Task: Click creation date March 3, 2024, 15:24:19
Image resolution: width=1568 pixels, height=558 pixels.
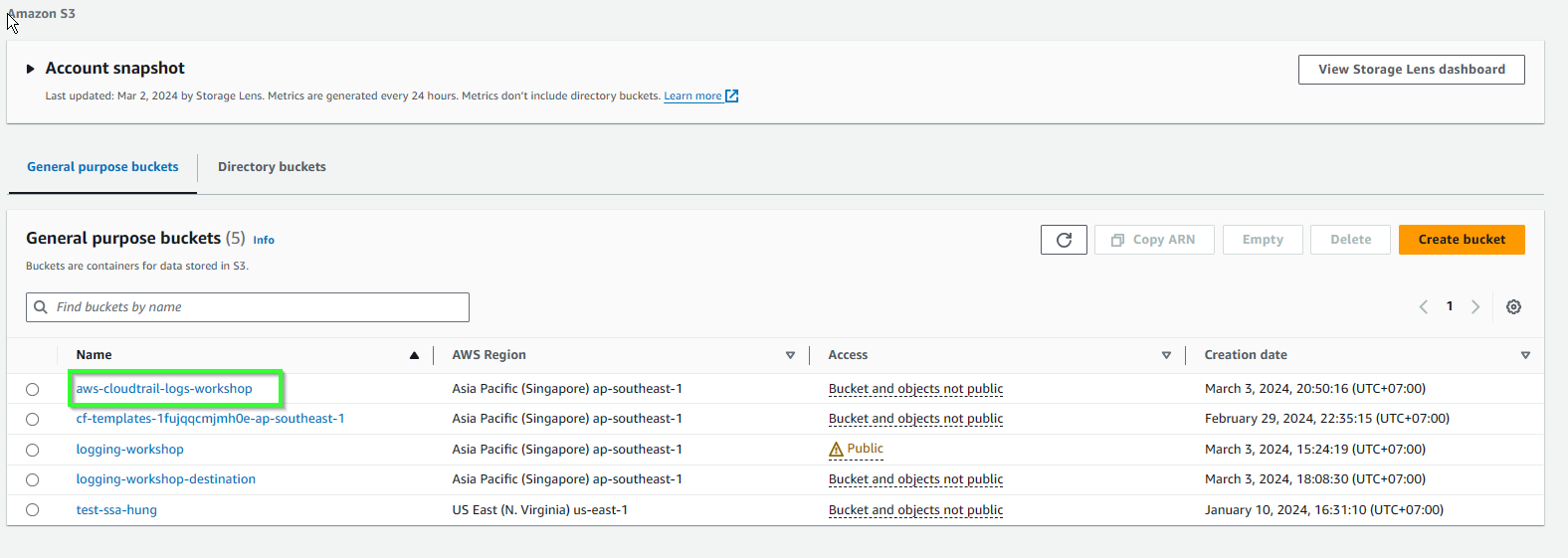Action: click(x=1314, y=450)
